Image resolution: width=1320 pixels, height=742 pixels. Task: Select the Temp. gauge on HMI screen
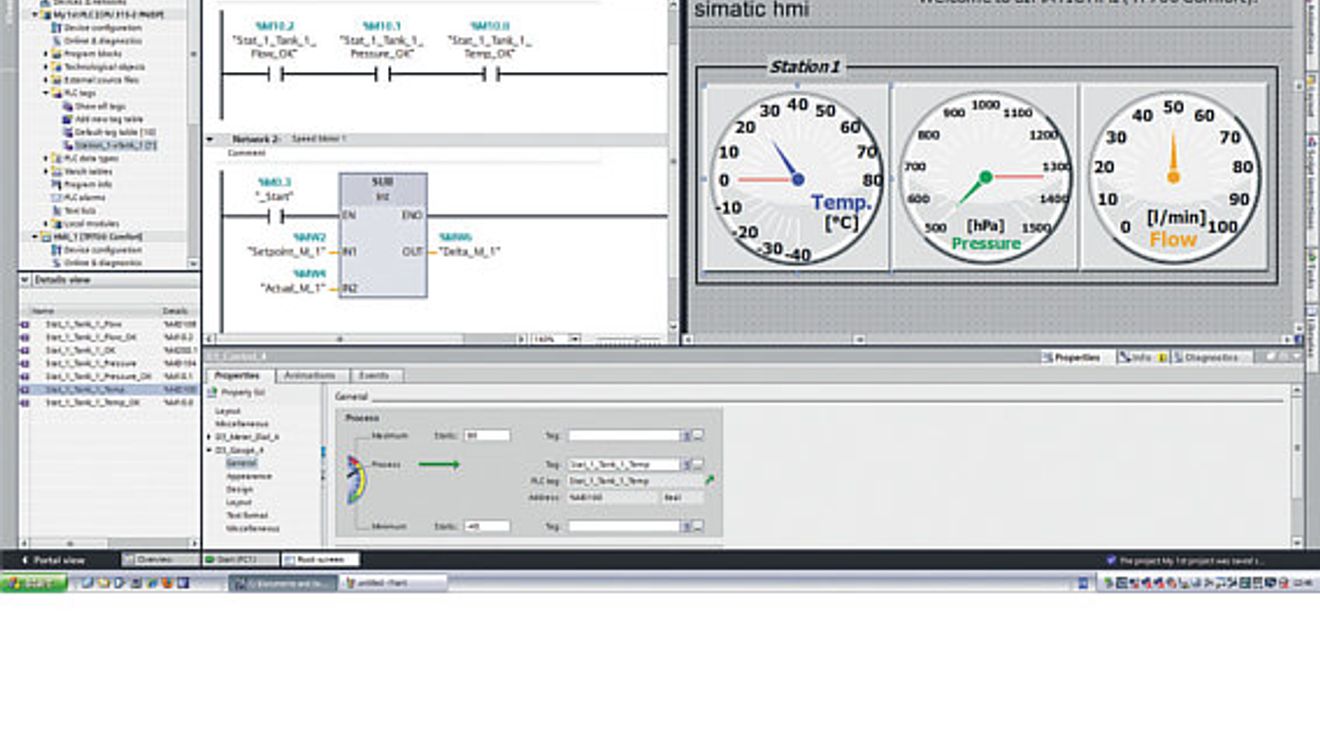point(797,178)
